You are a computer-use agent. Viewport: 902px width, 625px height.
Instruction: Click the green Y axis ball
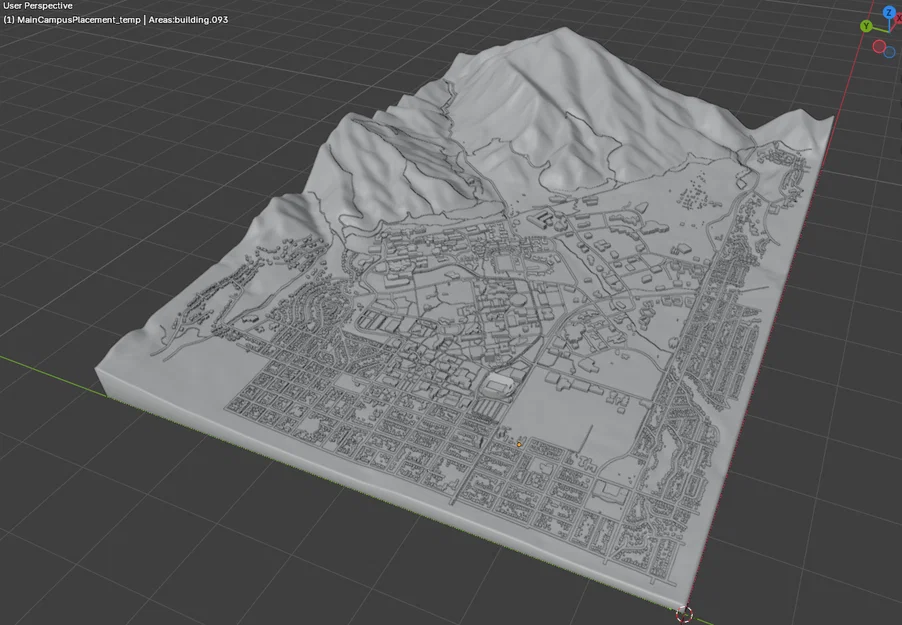866,26
